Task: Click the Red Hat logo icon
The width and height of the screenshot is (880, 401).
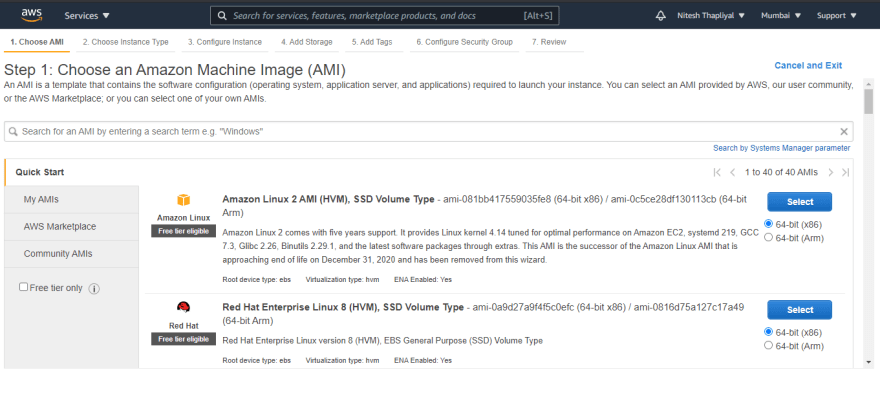Action: tap(184, 307)
